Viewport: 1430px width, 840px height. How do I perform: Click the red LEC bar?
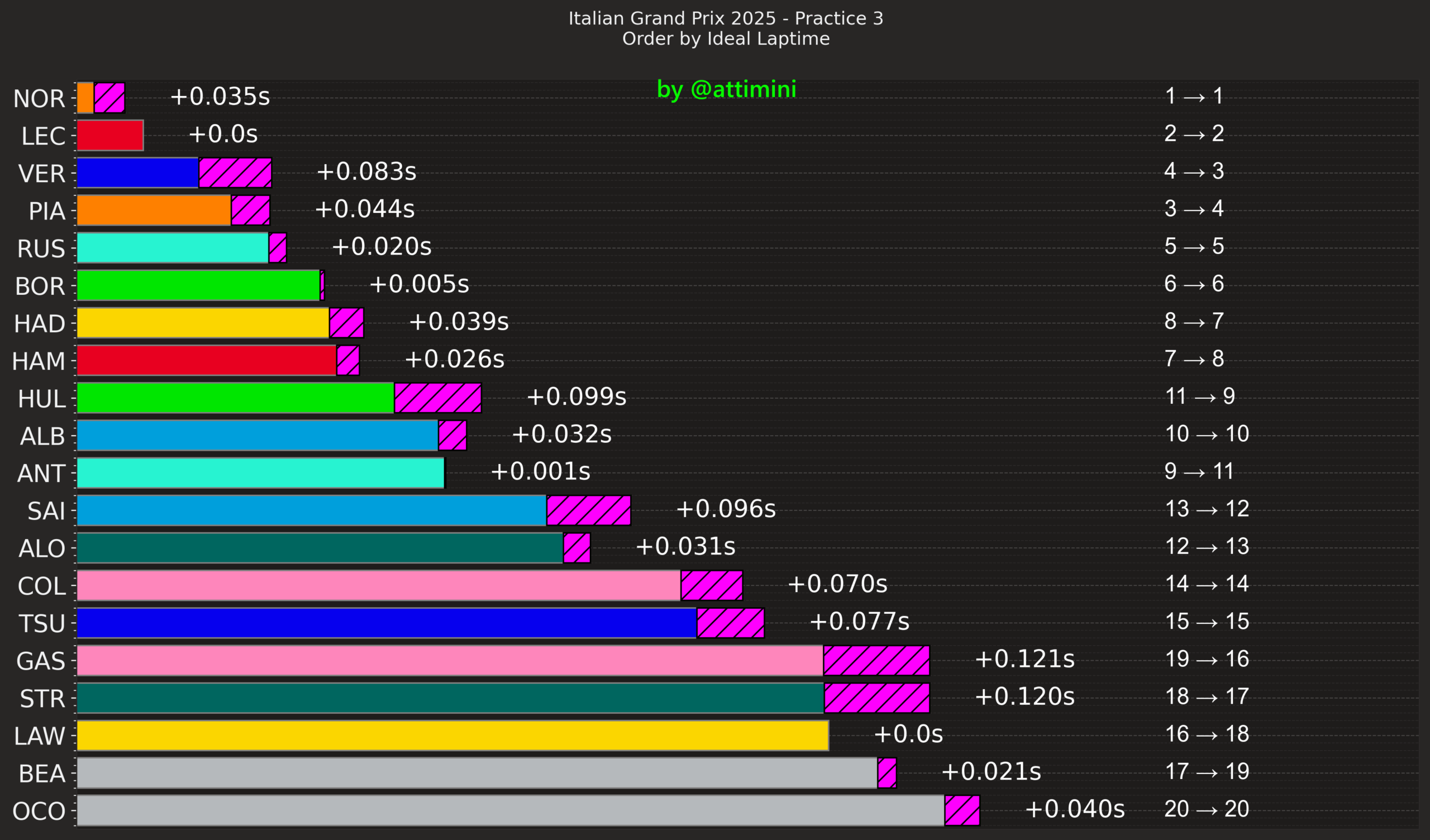[x=110, y=135]
